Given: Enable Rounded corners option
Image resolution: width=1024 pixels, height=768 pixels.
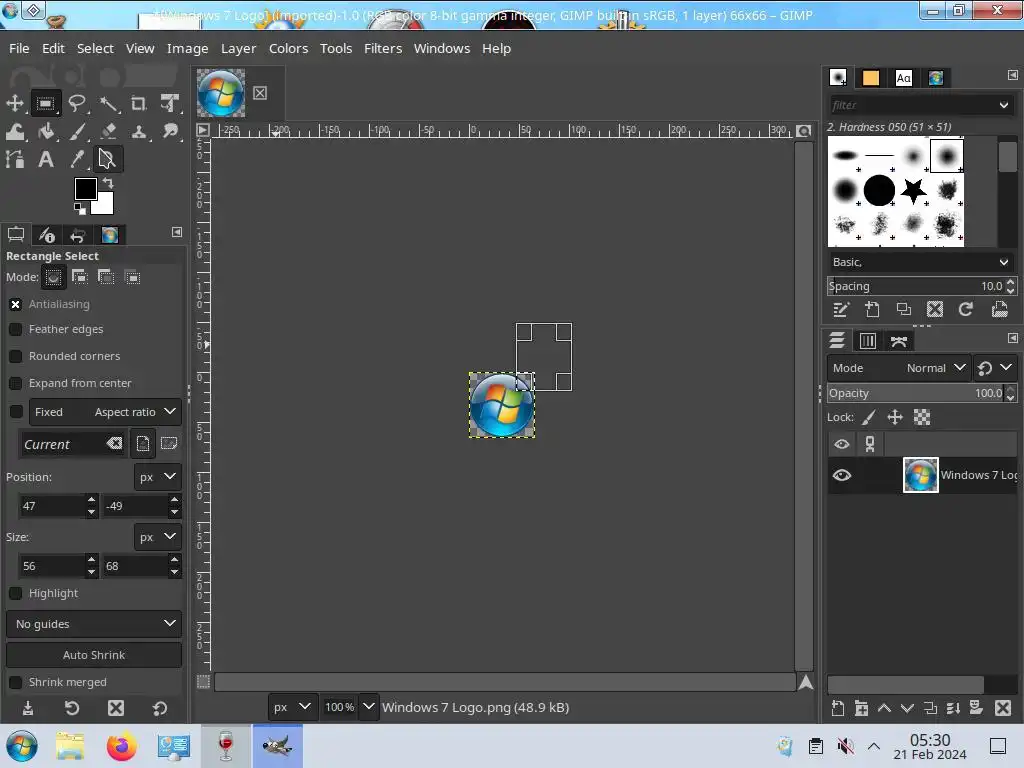Looking at the screenshot, I should [16, 356].
